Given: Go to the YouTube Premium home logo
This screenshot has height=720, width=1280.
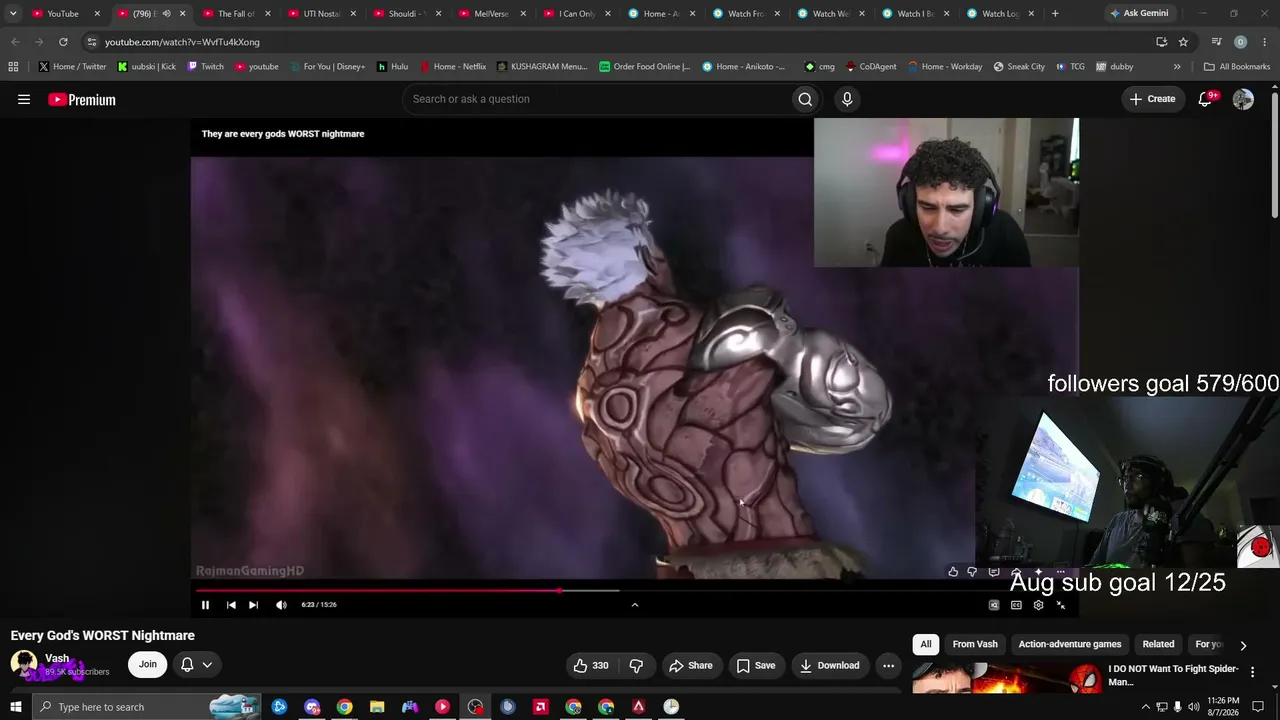Looking at the screenshot, I should click(82, 99).
